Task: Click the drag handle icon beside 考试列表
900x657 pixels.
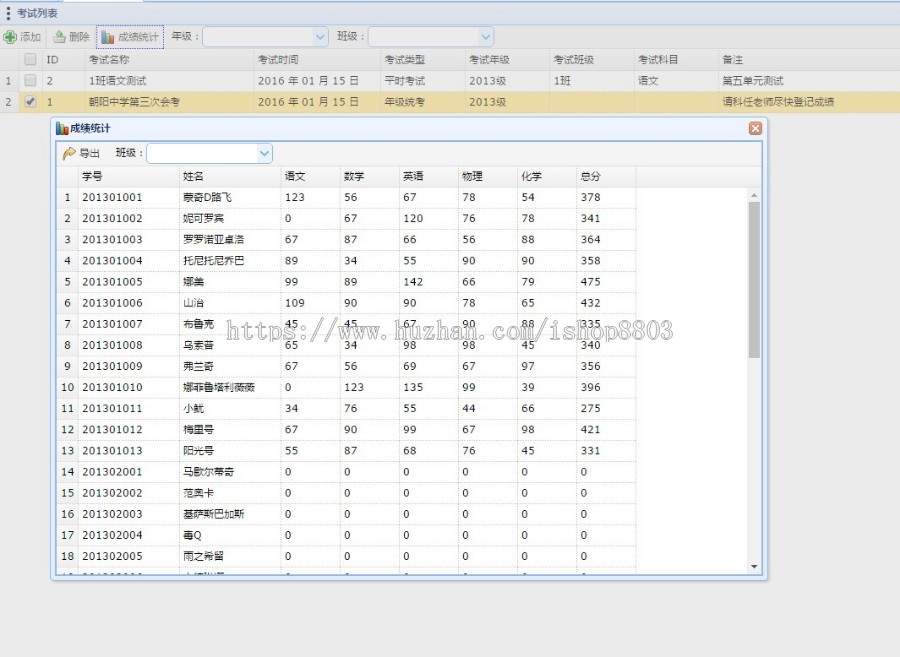Action: point(7,13)
